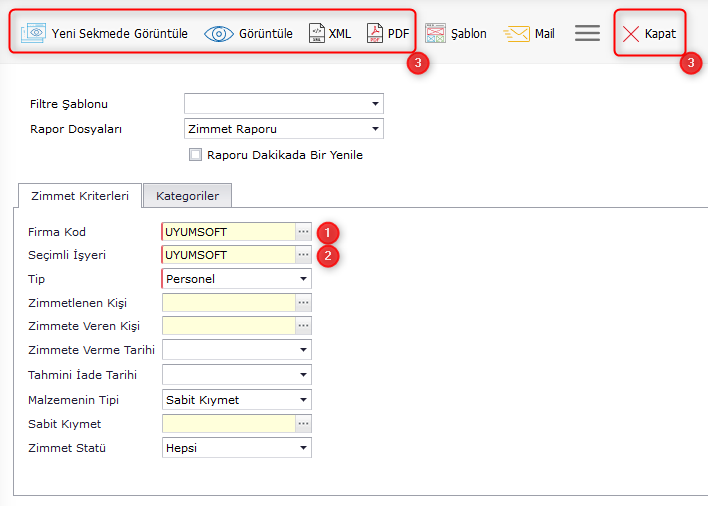Export report using the XML icon
Screen dimensions: 708x506
pyautogui.click(x=316, y=33)
